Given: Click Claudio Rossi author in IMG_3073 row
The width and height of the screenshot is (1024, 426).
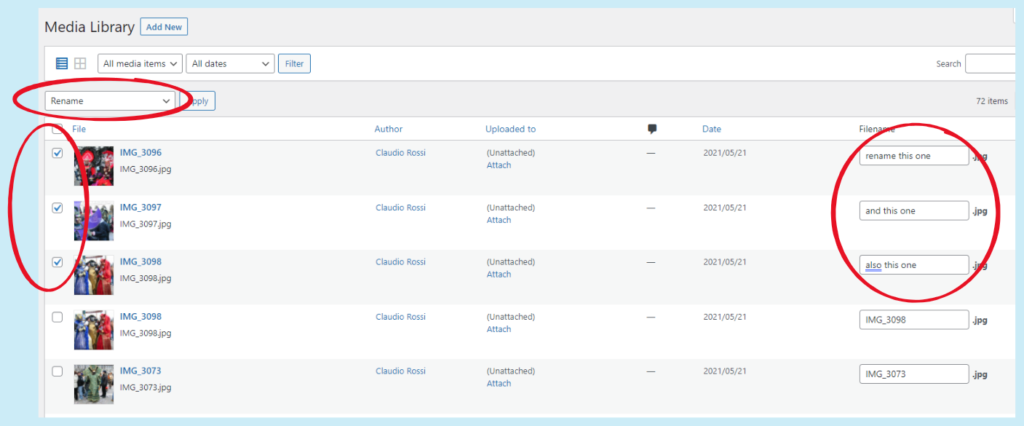Looking at the screenshot, I should coord(400,371).
